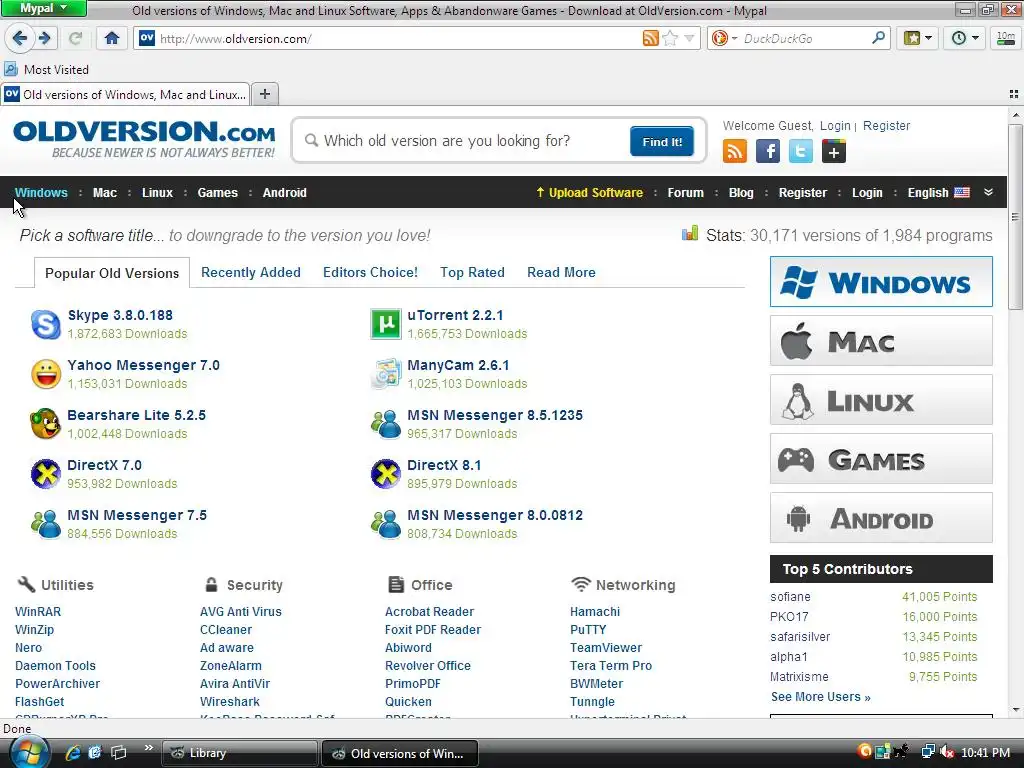Open the Register link next to Welcome Guest
This screenshot has height=768, width=1024.
click(886, 125)
